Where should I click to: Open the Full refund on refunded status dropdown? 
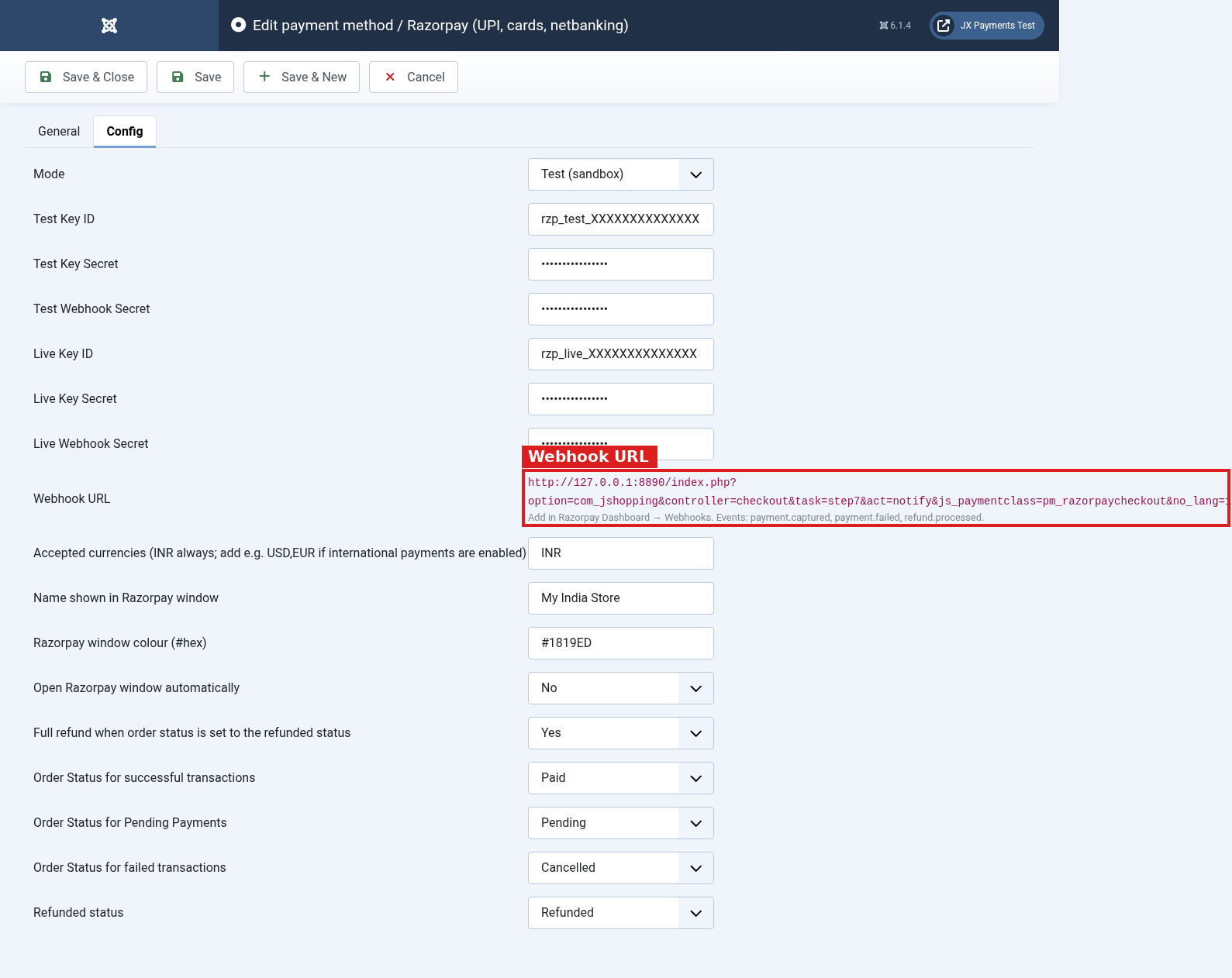click(621, 733)
